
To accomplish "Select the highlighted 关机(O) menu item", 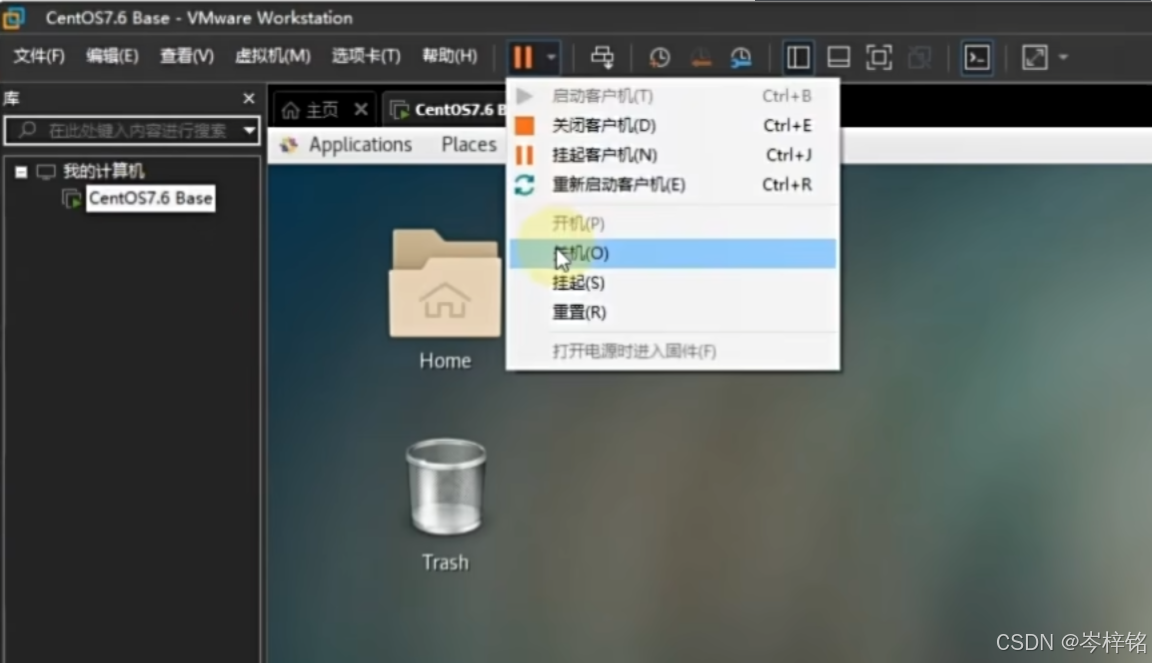I will (x=672, y=254).
